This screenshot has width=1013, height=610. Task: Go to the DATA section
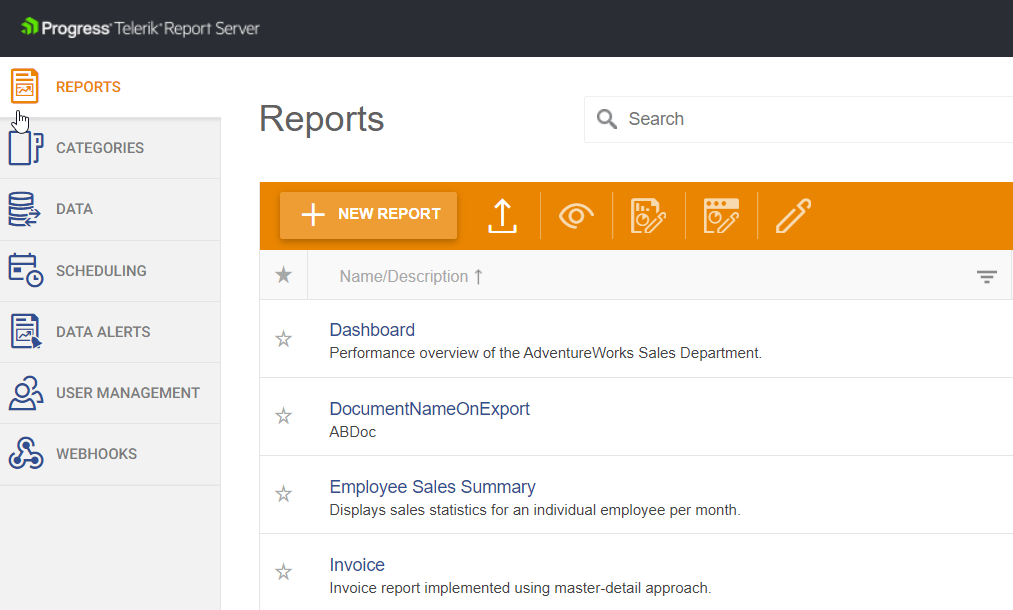74,209
